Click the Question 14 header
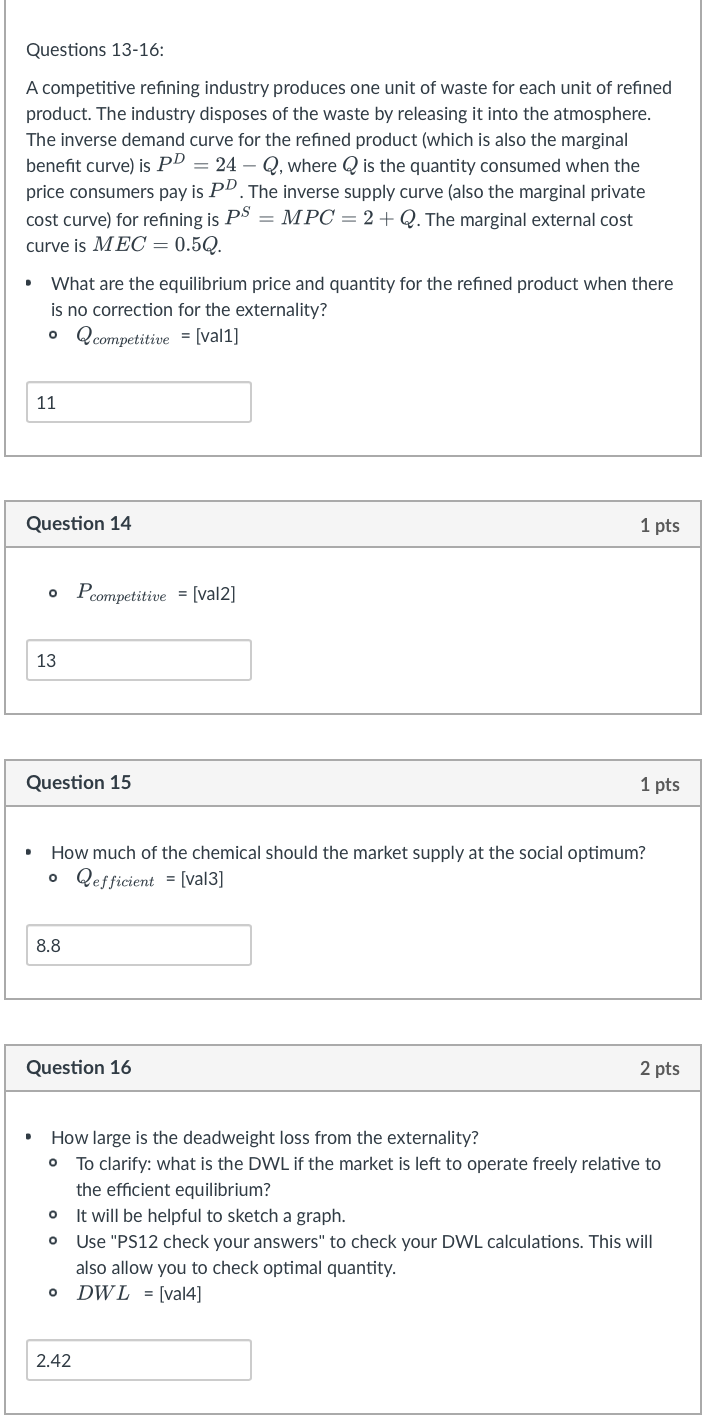 [78, 523]
